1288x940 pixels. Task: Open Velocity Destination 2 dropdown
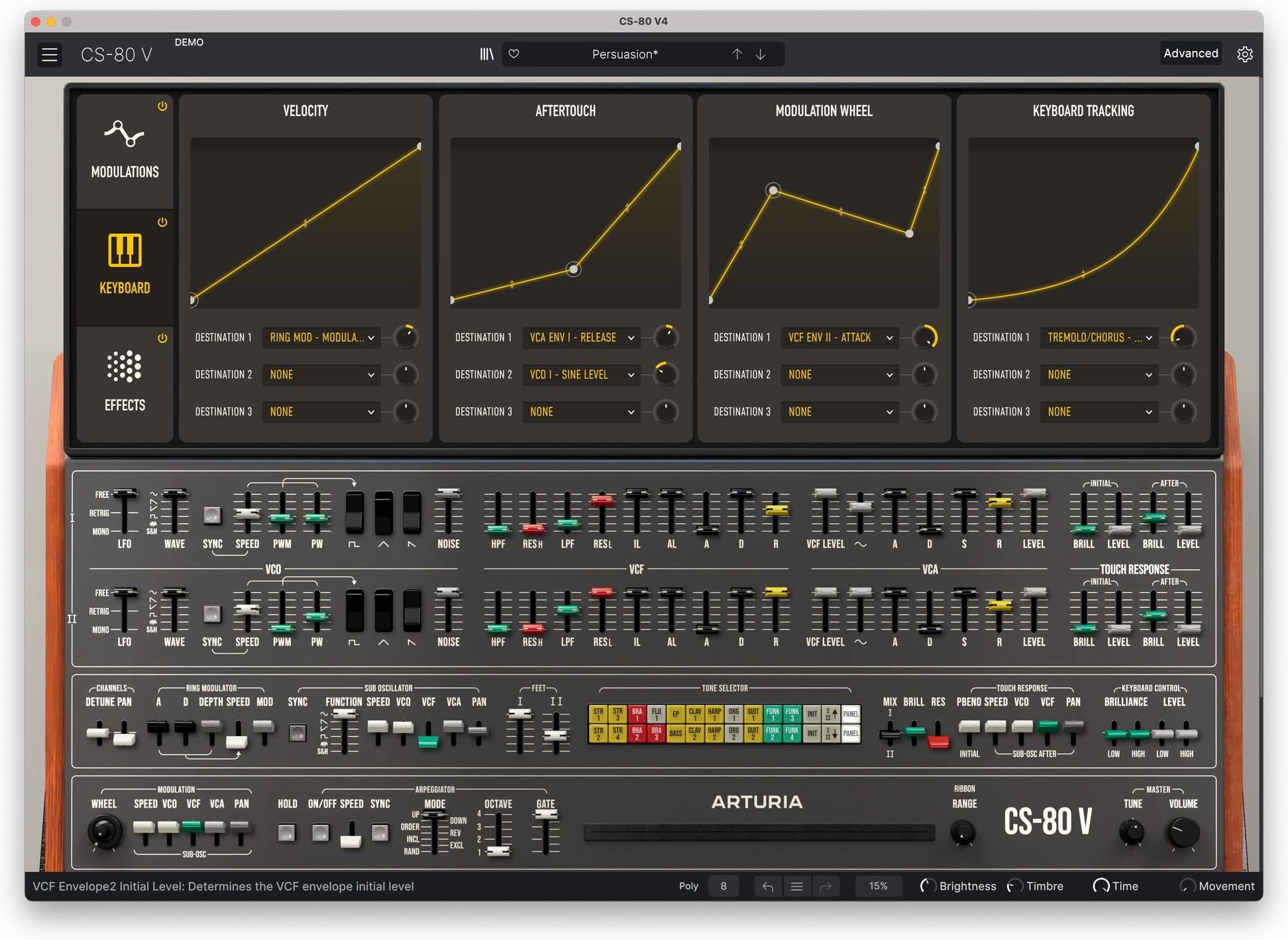[x=321, y=375]
